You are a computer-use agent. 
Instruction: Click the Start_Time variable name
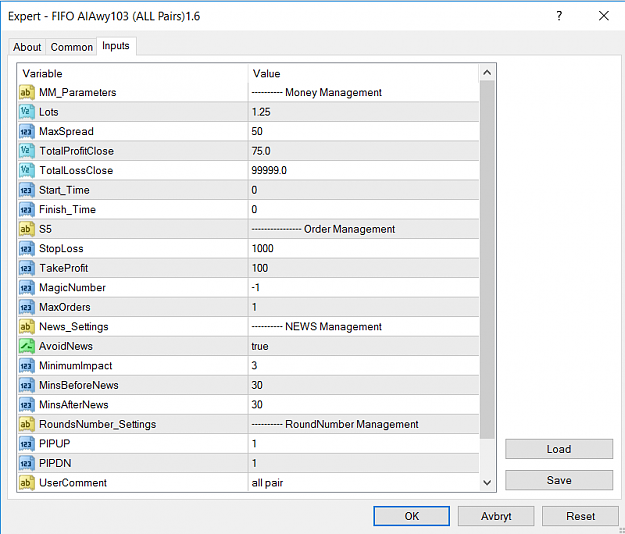tap(64, 190)
